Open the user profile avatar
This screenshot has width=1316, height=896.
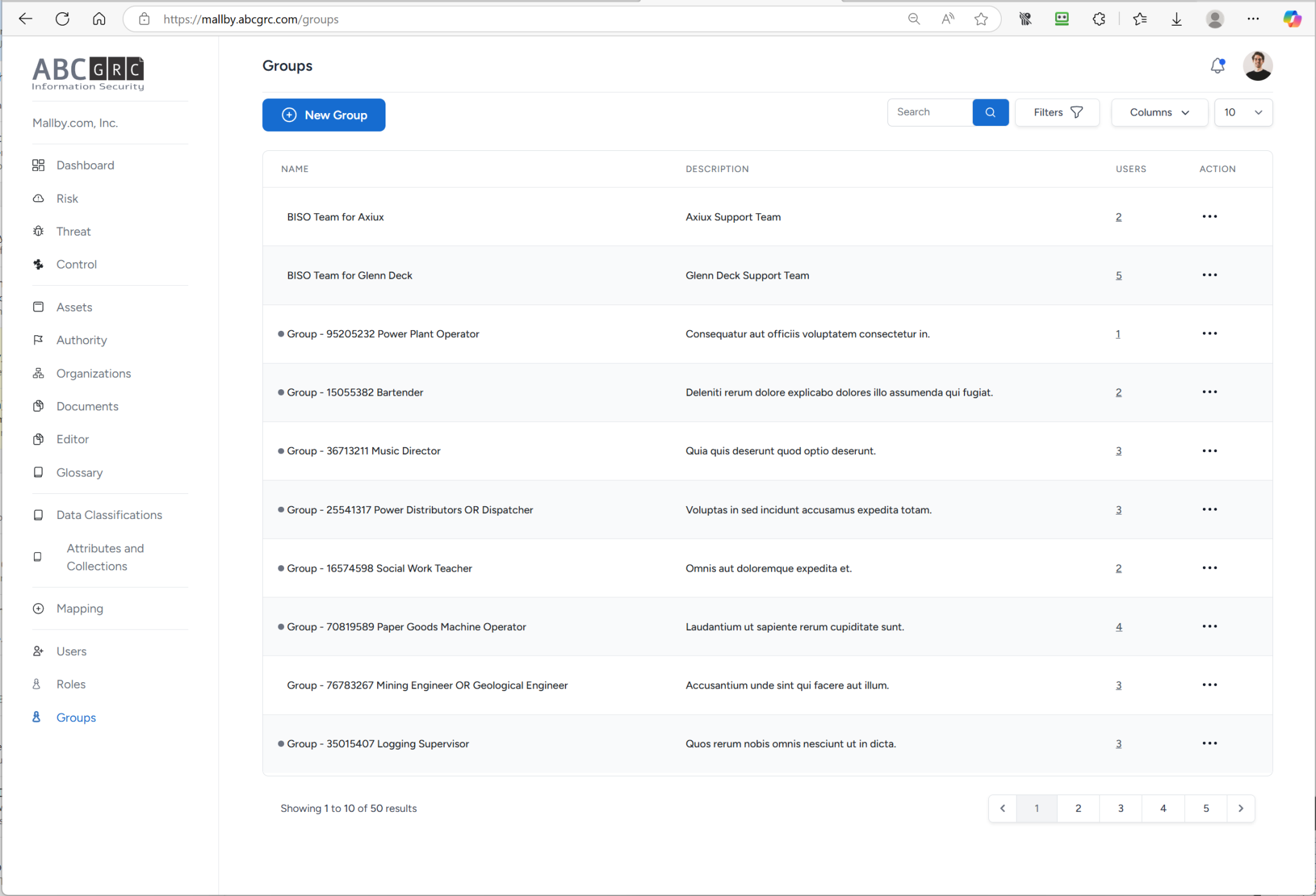click(1258, 66)
